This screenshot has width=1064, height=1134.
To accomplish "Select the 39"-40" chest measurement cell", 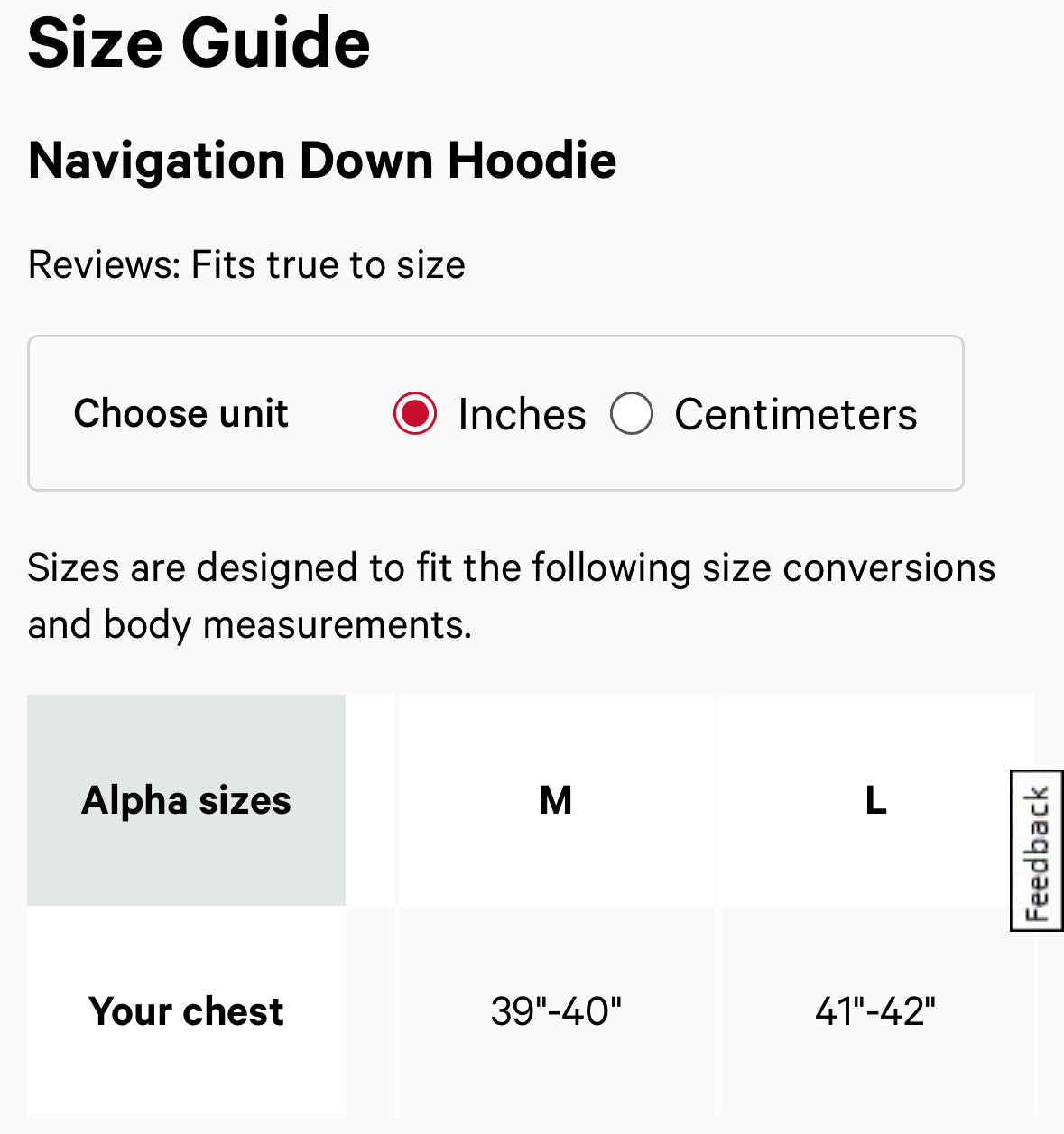I will [x=557, y=1011].
